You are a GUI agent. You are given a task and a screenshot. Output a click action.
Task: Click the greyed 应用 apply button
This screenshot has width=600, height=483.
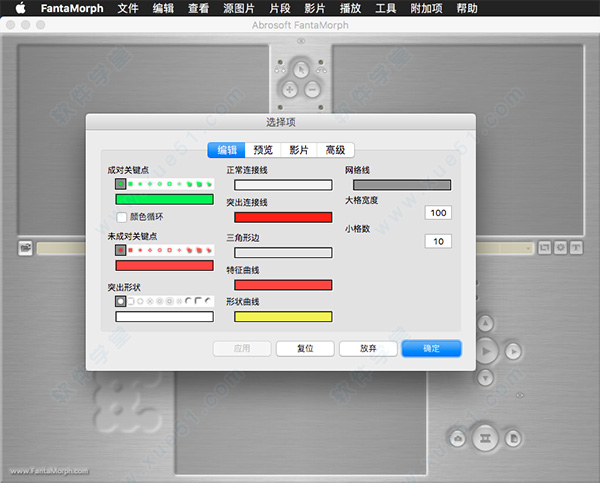(x=242, y=349)
